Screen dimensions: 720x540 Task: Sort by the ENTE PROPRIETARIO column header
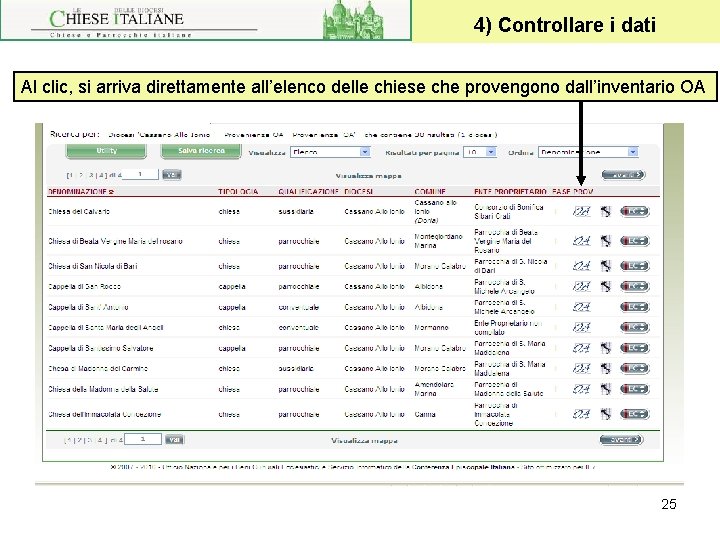(510, 191)
